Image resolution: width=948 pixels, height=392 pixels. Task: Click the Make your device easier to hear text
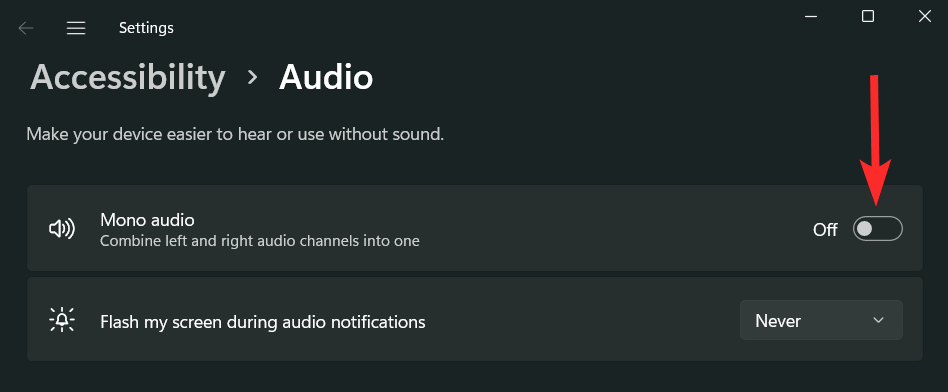point(235,134)
